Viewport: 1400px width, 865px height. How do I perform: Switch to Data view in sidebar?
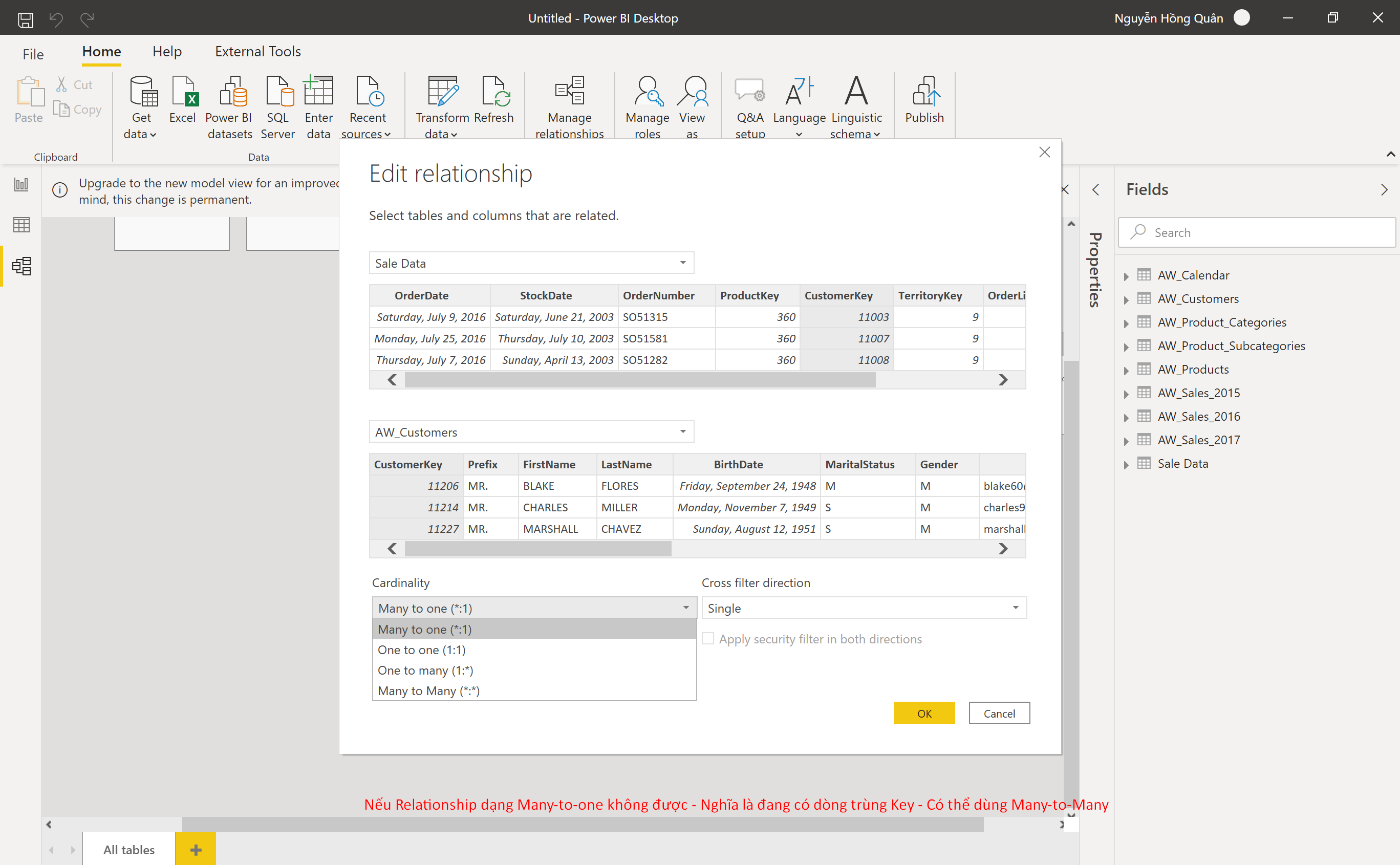click(21, 225)
